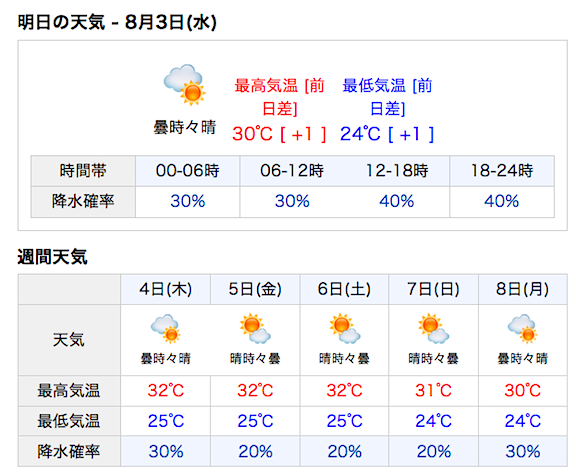Image resolution: width=576 pixels, height=476 pixels.
Task: Click the 週間天気 section heading
Action: pos(53,257)
